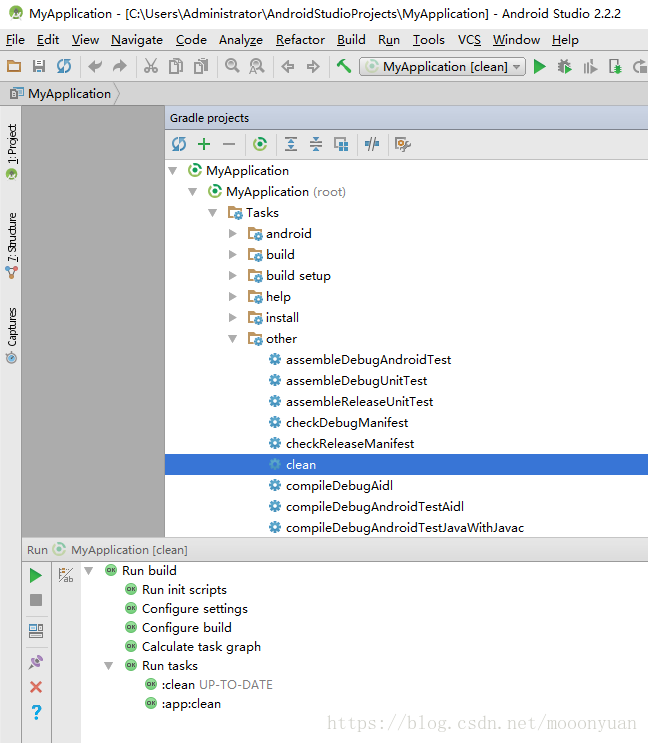Click the Synchronize icon in main toolbar

coord(64,66)
